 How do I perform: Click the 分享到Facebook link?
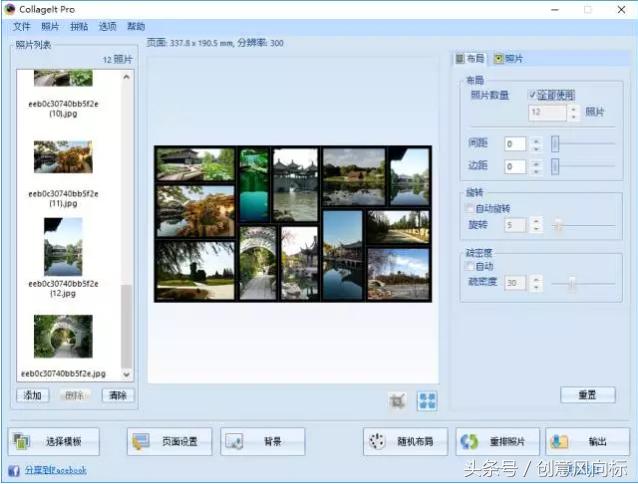click(x=54, y=470)
